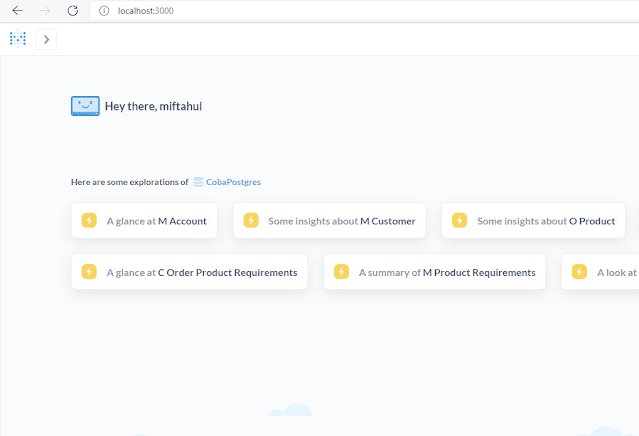Expand the sidebar with chevron button
639x436 pixels.
(46, 40)
